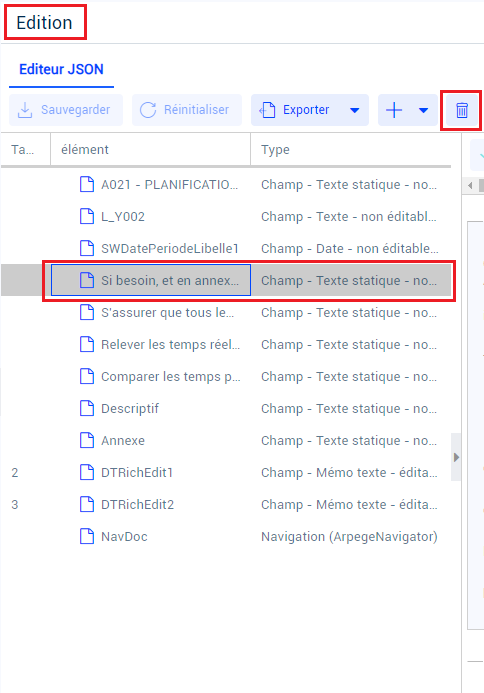Click the plus add element icon
This screenshot has height=693, width=484.
[x=394, y=110]
